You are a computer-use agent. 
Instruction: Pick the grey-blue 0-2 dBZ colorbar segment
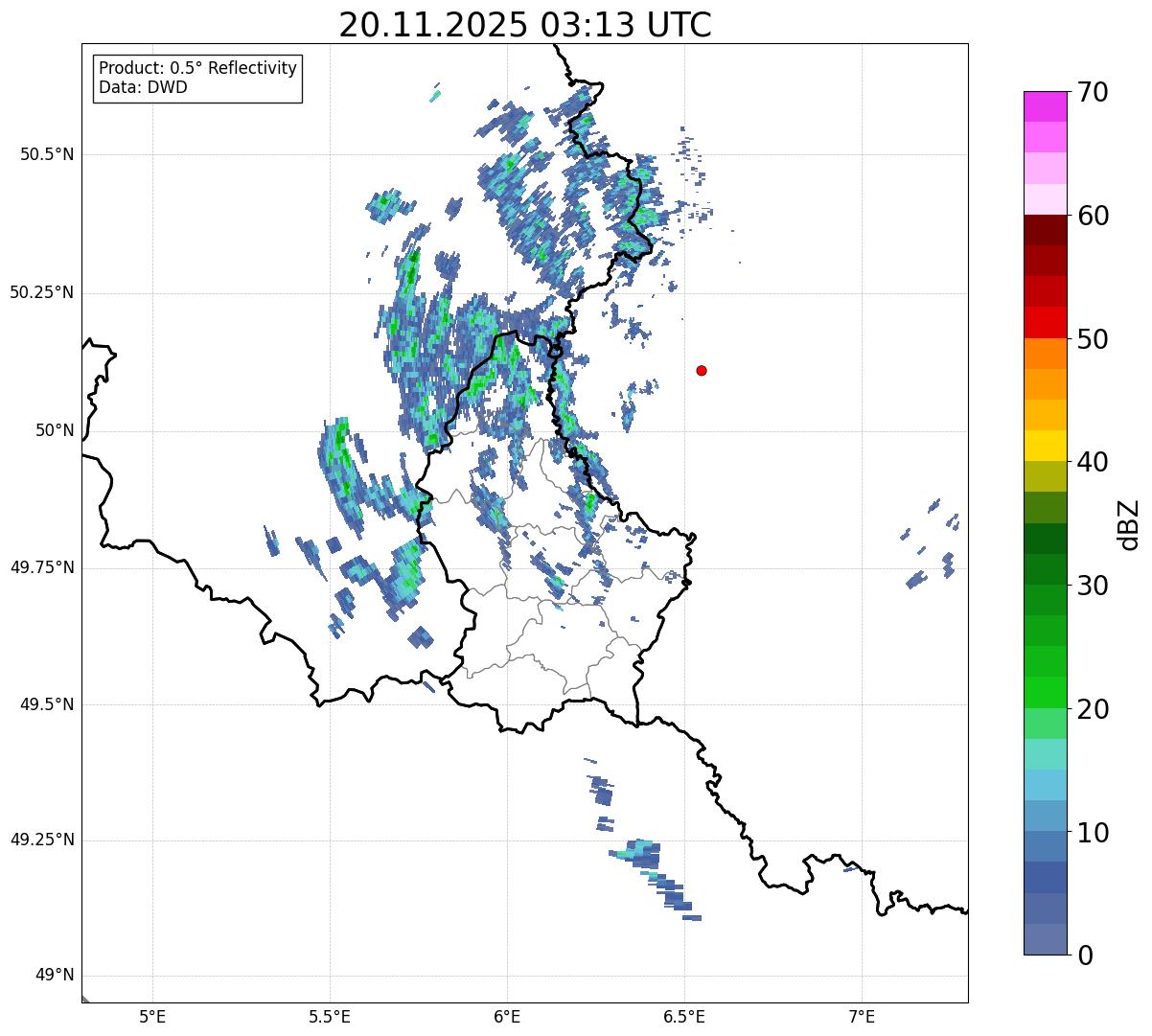(x=1046, y=939)
